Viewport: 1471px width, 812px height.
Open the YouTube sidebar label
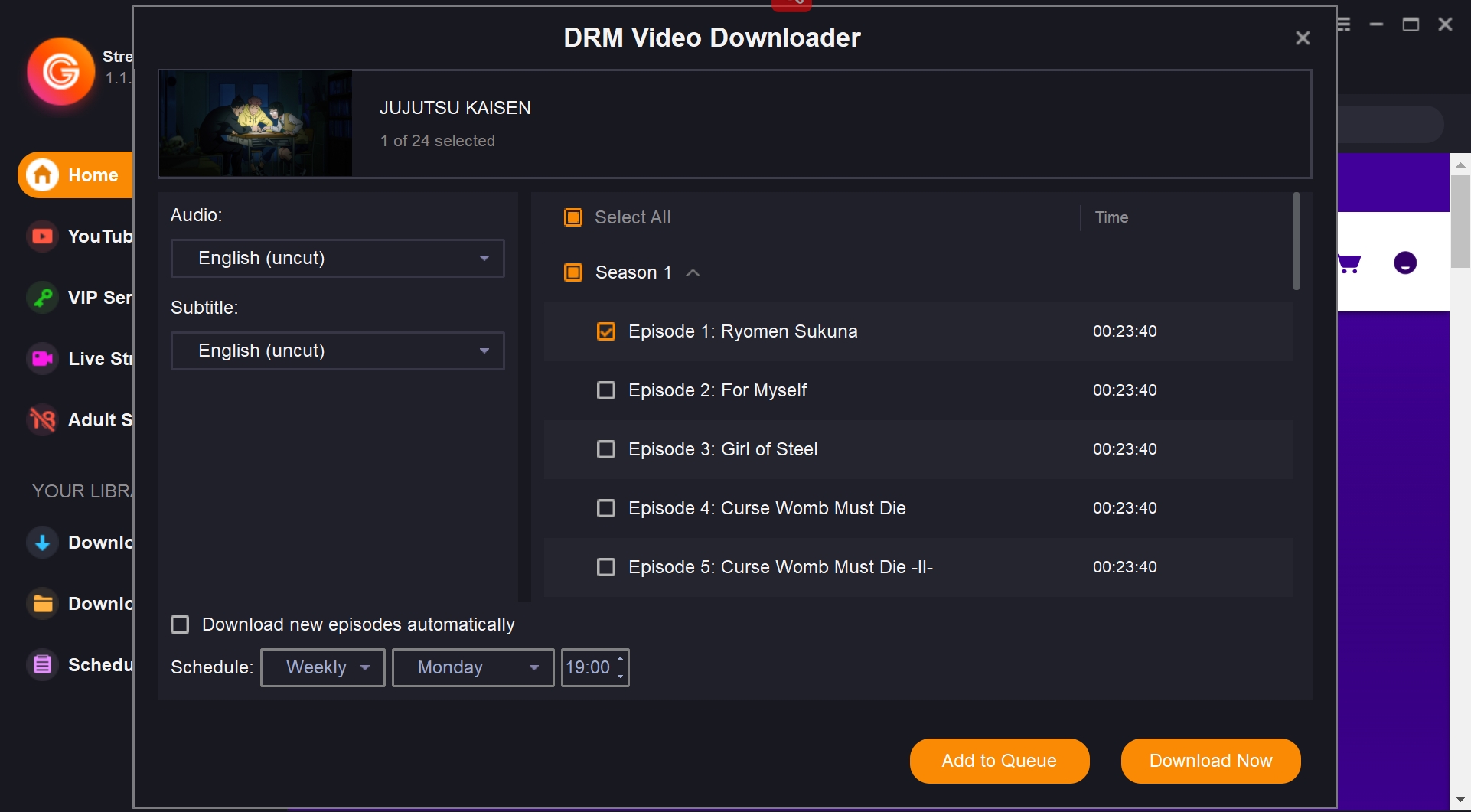100,236
